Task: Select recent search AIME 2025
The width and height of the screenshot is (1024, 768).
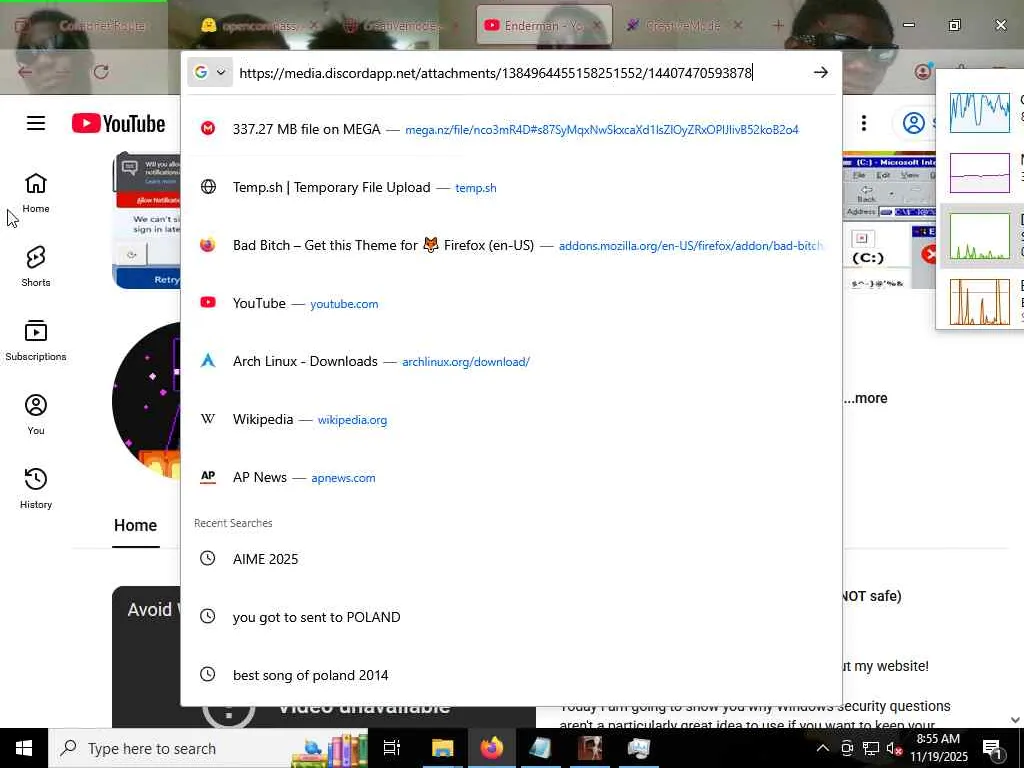Action: point(511,559)
